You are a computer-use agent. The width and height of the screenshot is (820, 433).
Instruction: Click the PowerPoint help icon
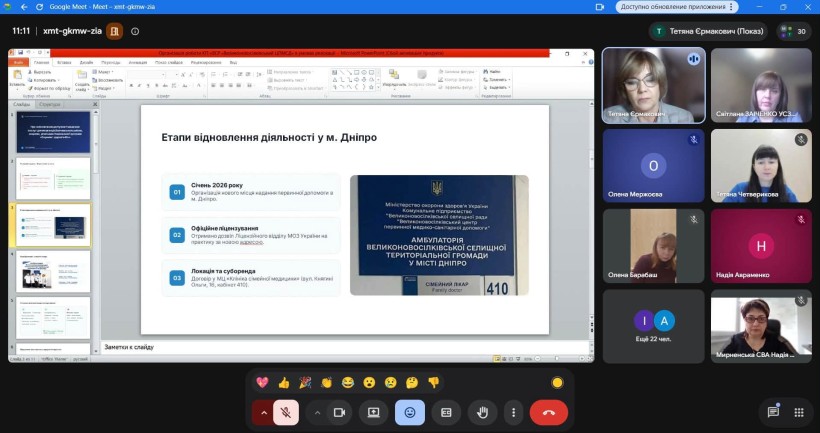coord(590,62)
